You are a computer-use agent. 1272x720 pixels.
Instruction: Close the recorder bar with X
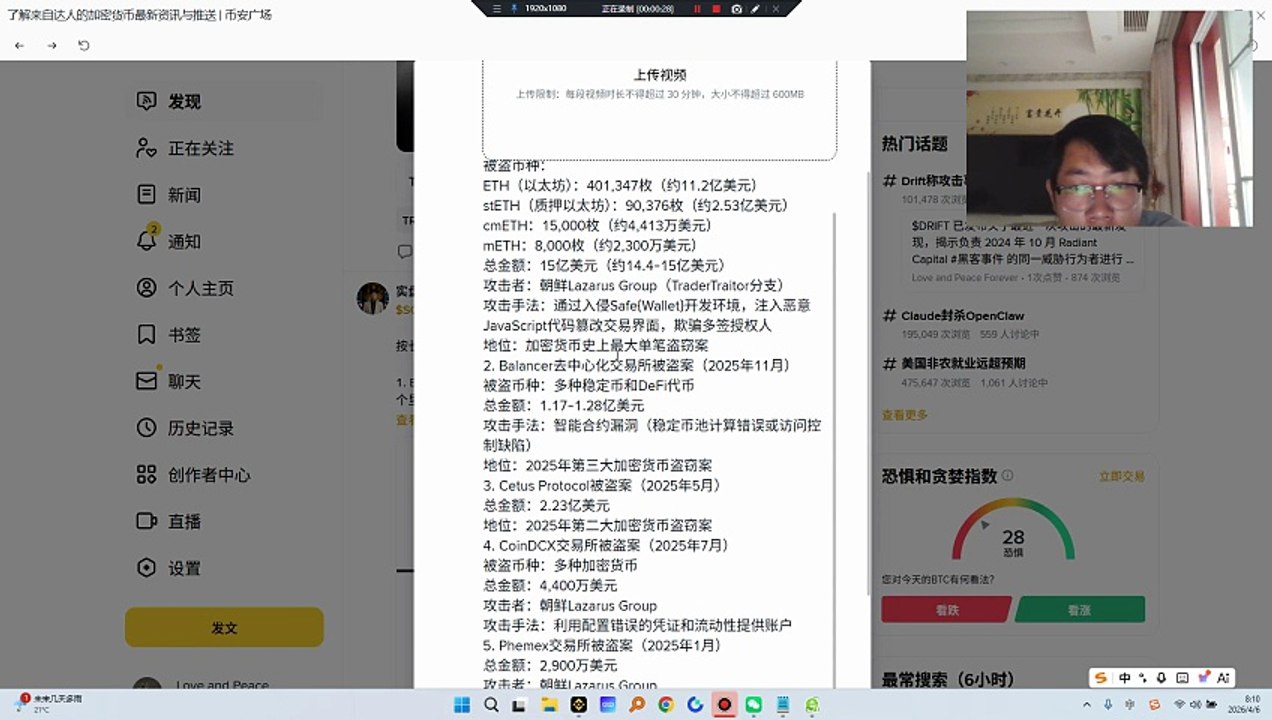point(775,8)
